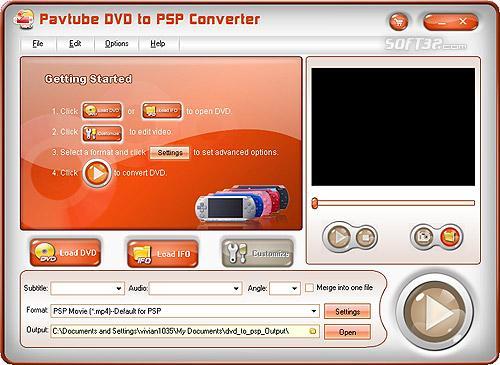Stop the preview playback
This screenshot has height=365, width=500.
[x=365, y=237]
